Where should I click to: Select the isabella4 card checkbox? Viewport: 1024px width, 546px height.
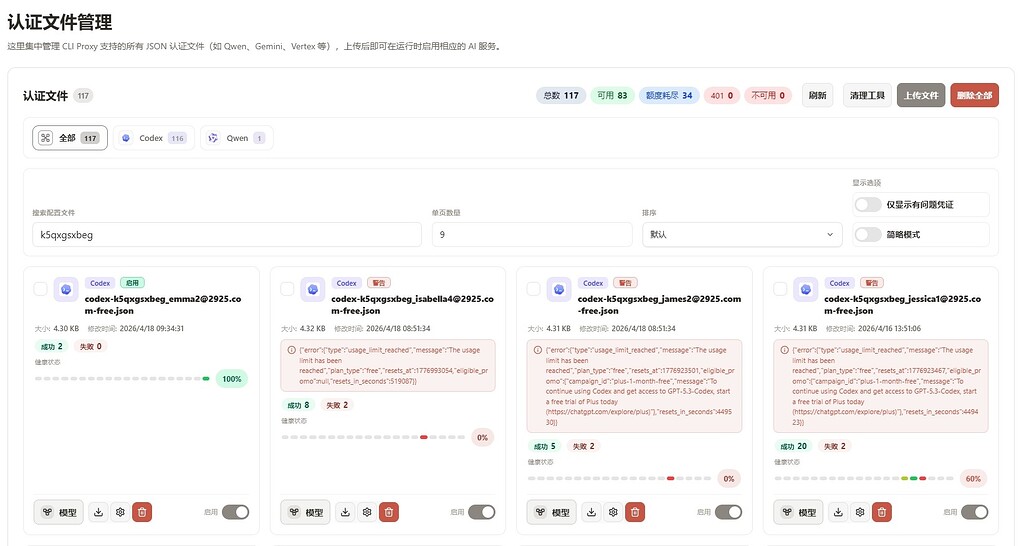(x=287, y=289)
